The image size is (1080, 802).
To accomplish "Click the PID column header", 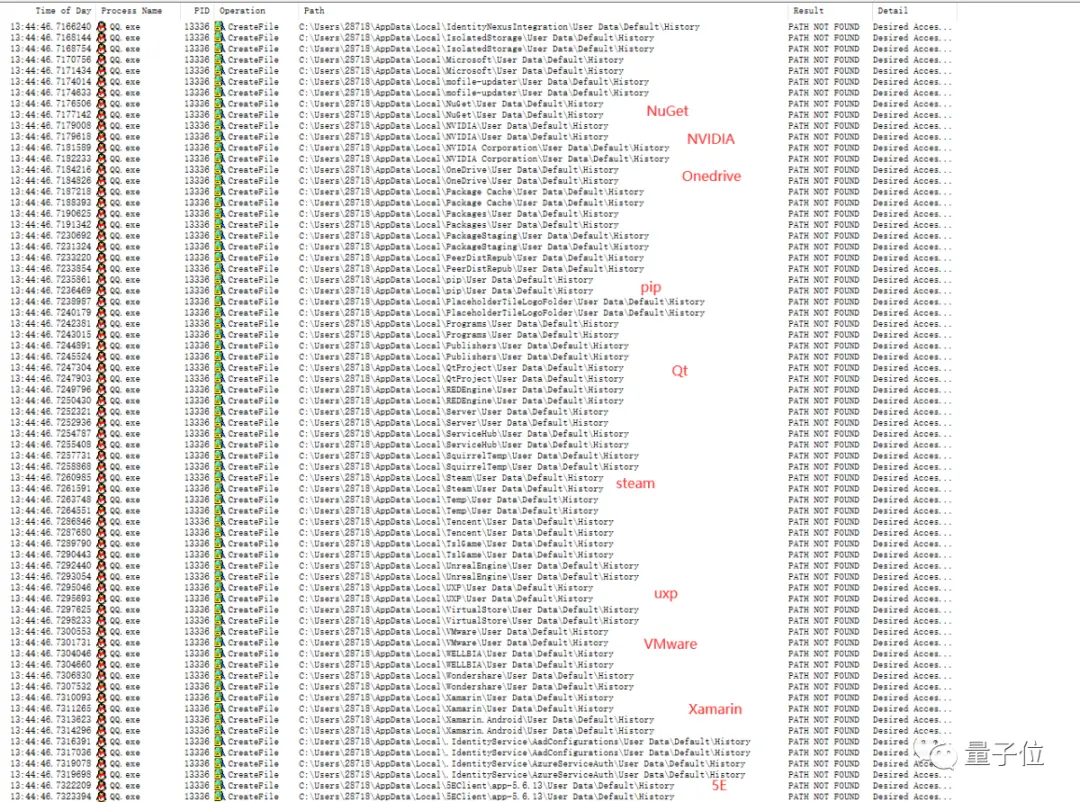I will coord(201,11).
